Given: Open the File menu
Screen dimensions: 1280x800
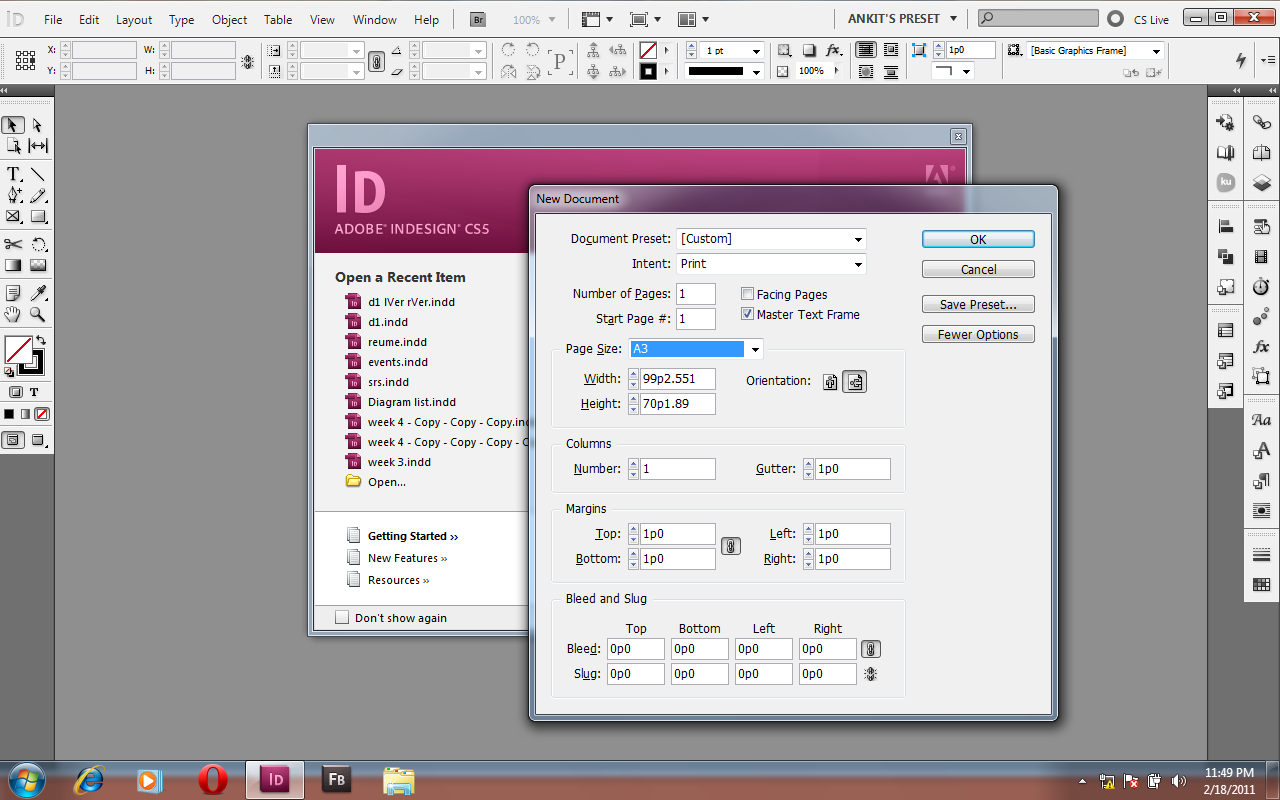Looking at the screenshot, I should coord(53,20).
